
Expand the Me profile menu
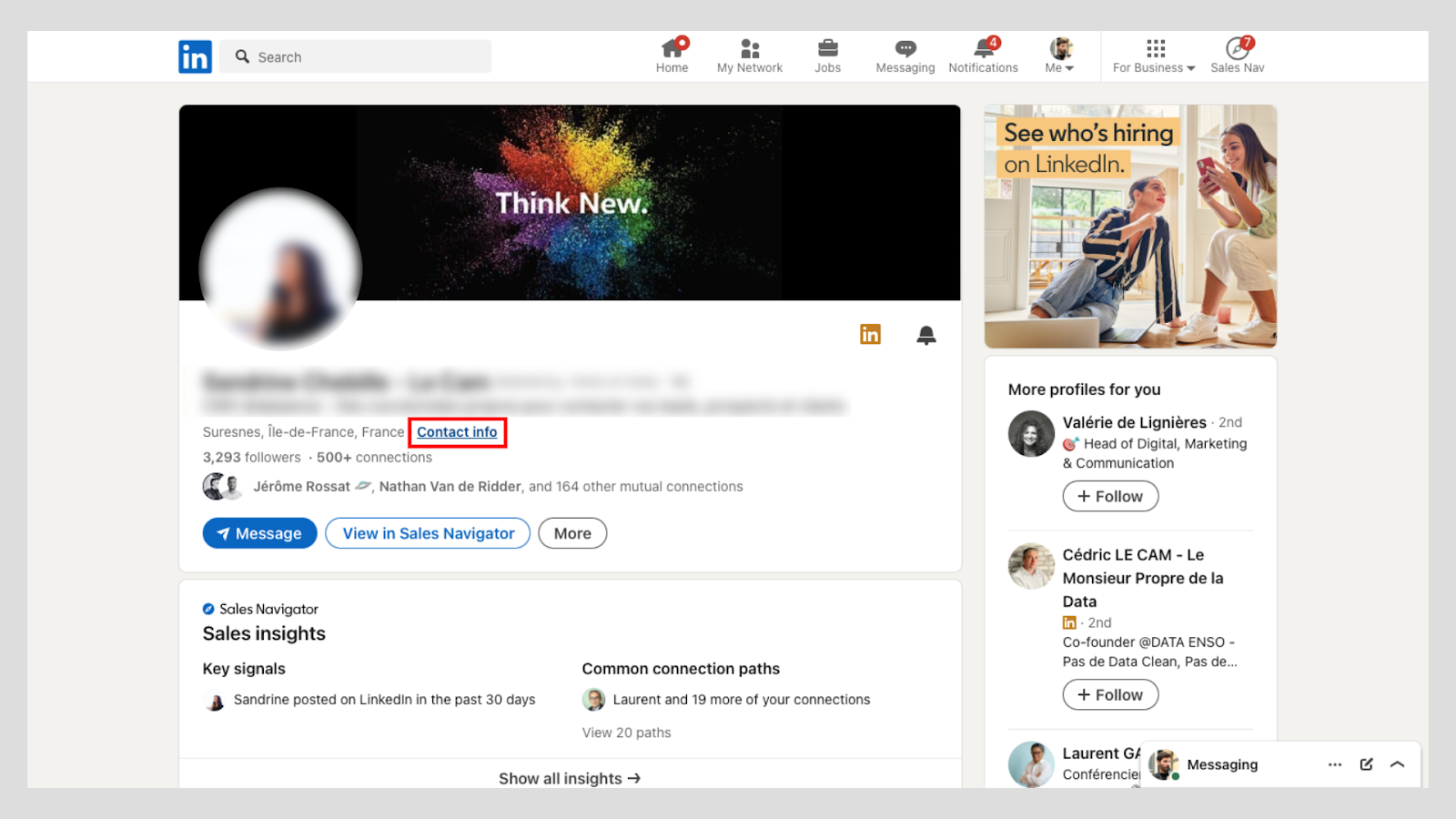click(x=1060, y=56)
